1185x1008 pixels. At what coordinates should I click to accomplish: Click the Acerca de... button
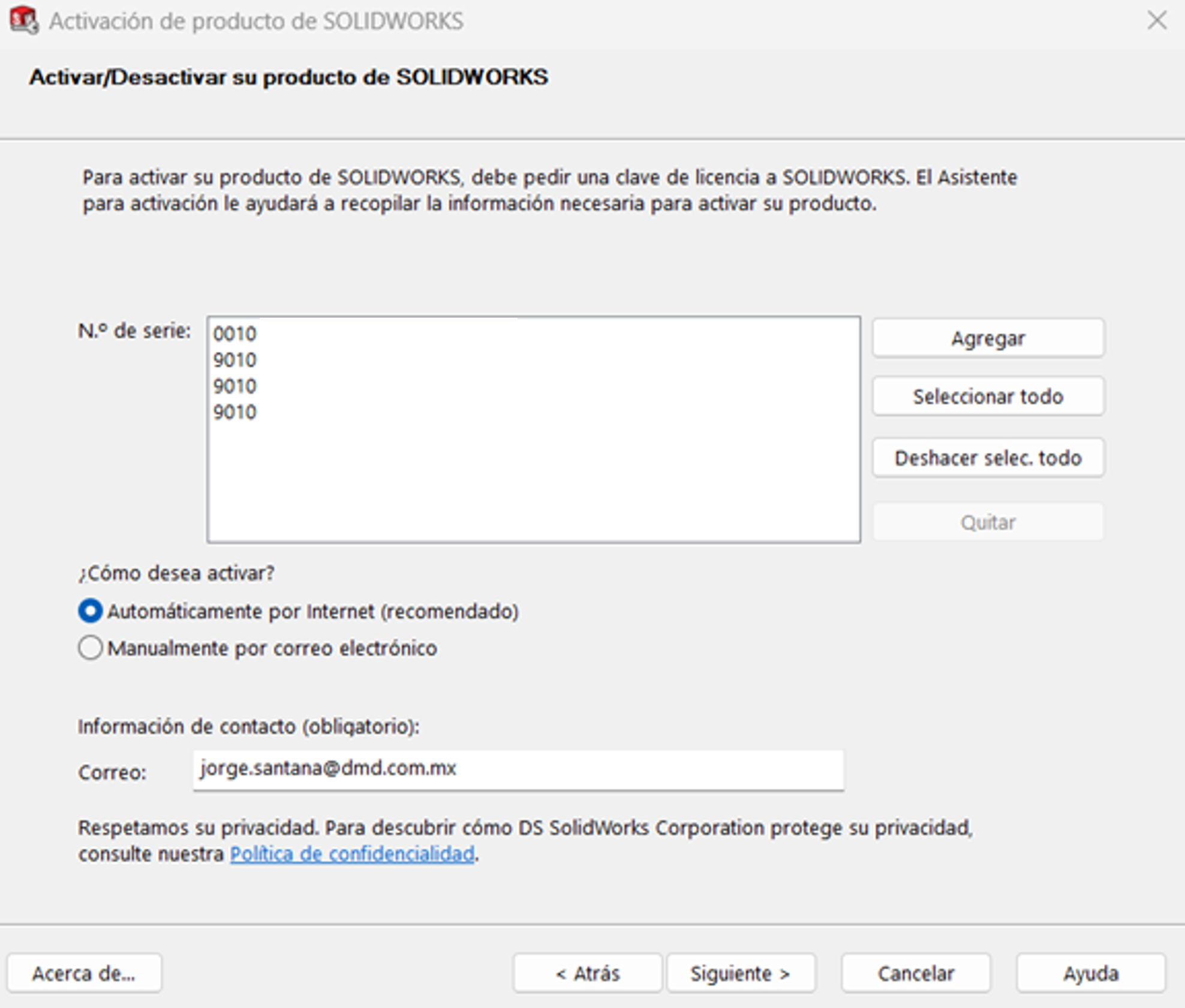click(85, 973)
